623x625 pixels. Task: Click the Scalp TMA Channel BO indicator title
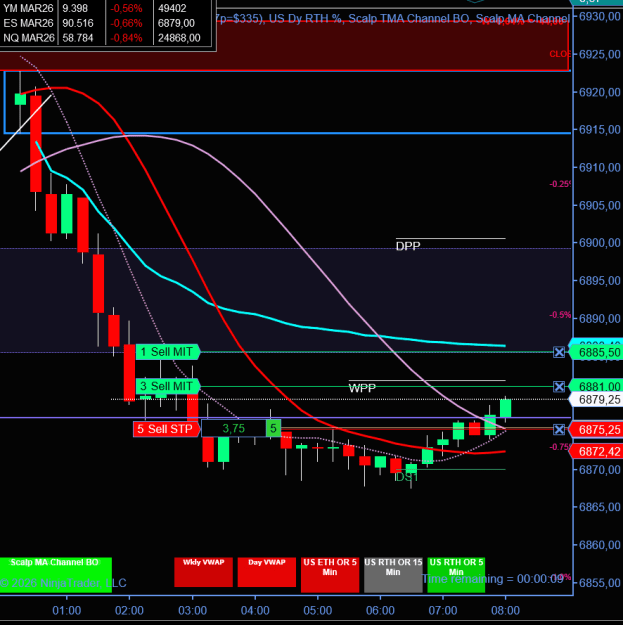[x=410, y=19]
